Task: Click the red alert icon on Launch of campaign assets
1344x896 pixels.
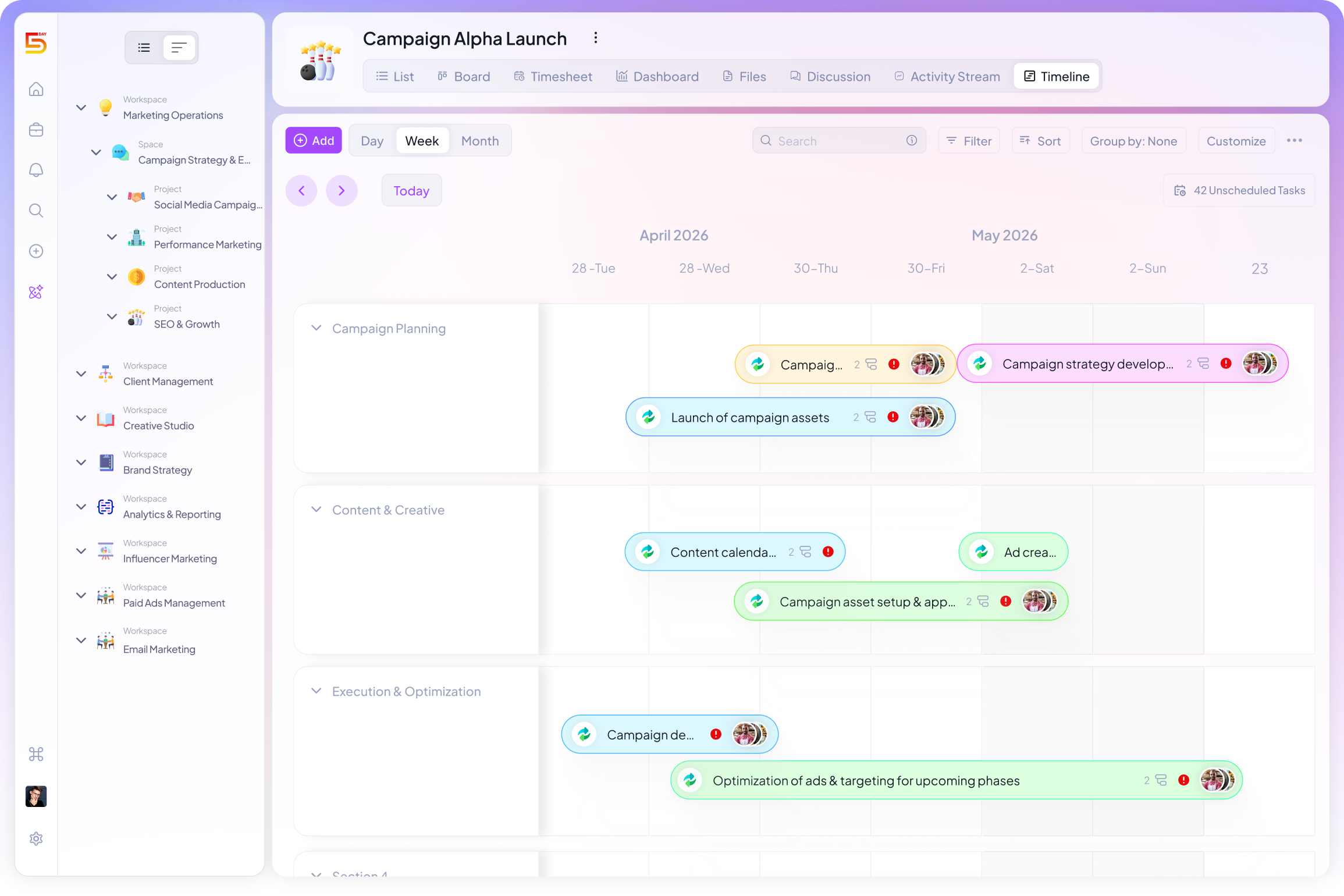Action: pyautogui.click(x=893, y=417)
